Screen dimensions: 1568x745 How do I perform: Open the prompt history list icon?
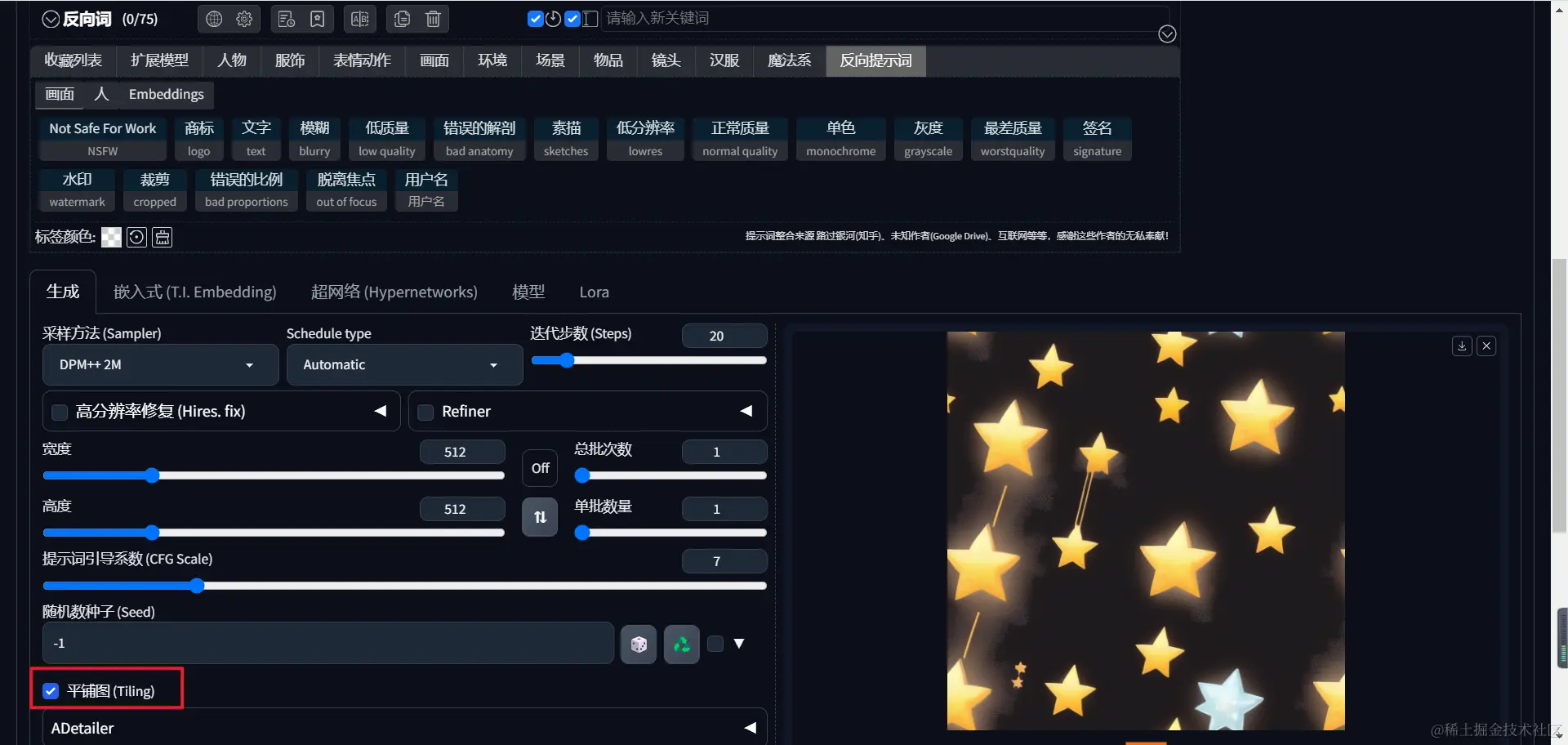287,19
